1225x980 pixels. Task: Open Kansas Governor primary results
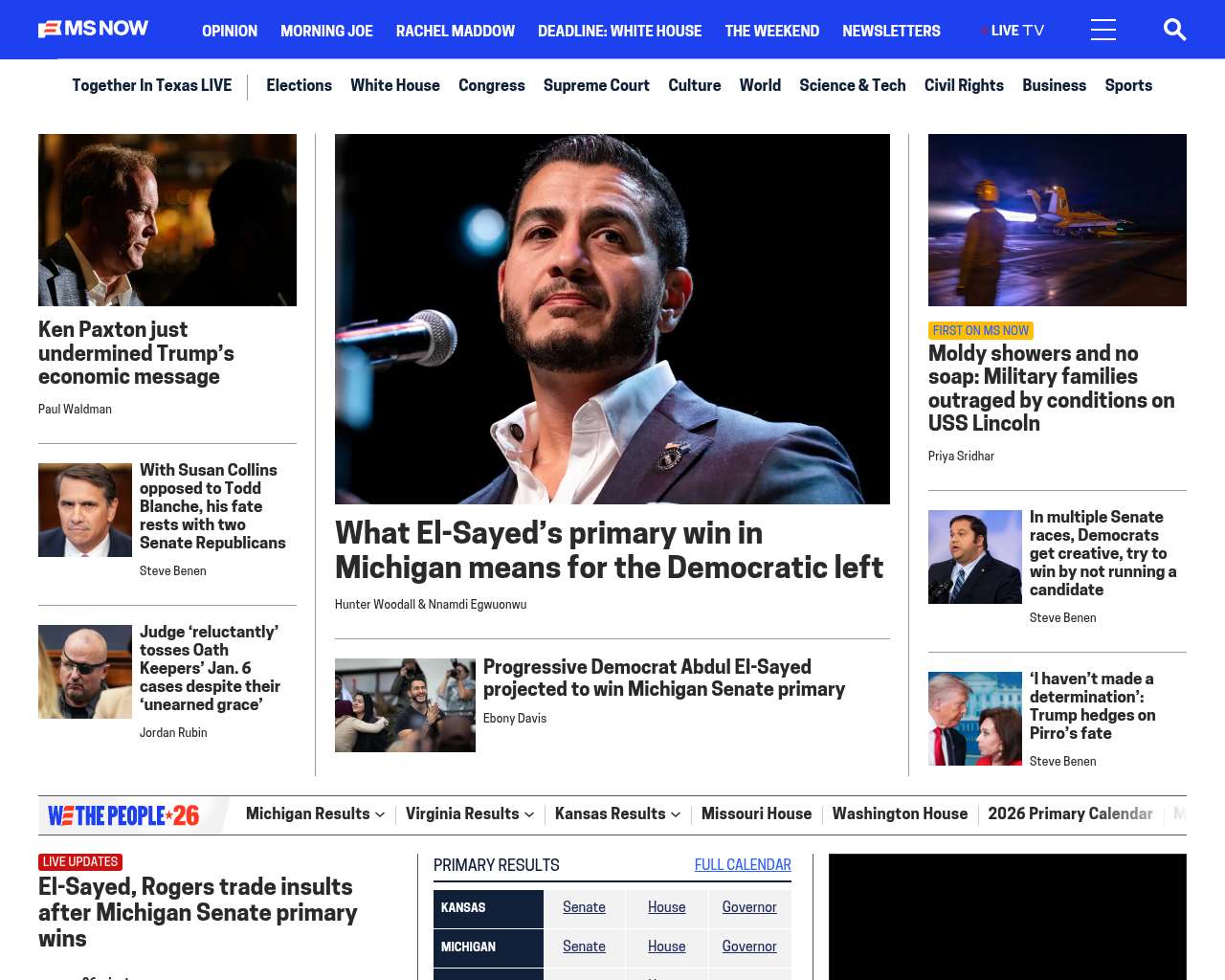tap(749, 907)
